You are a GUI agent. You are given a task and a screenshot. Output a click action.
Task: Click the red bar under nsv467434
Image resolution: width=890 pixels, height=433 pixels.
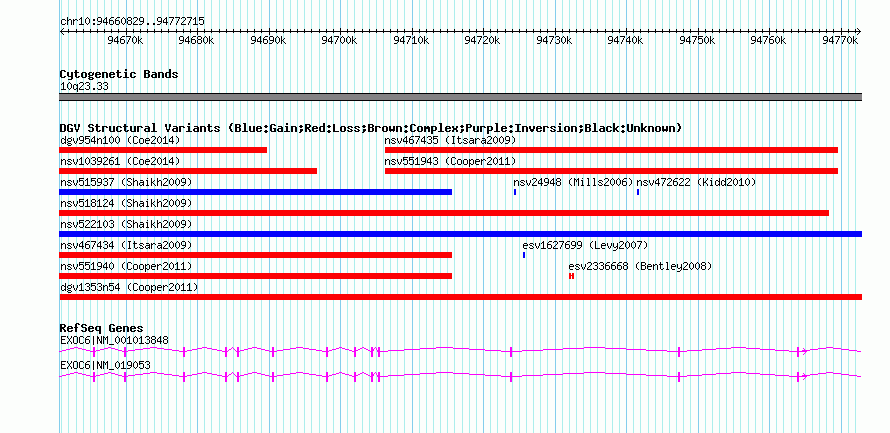(255, 255)
